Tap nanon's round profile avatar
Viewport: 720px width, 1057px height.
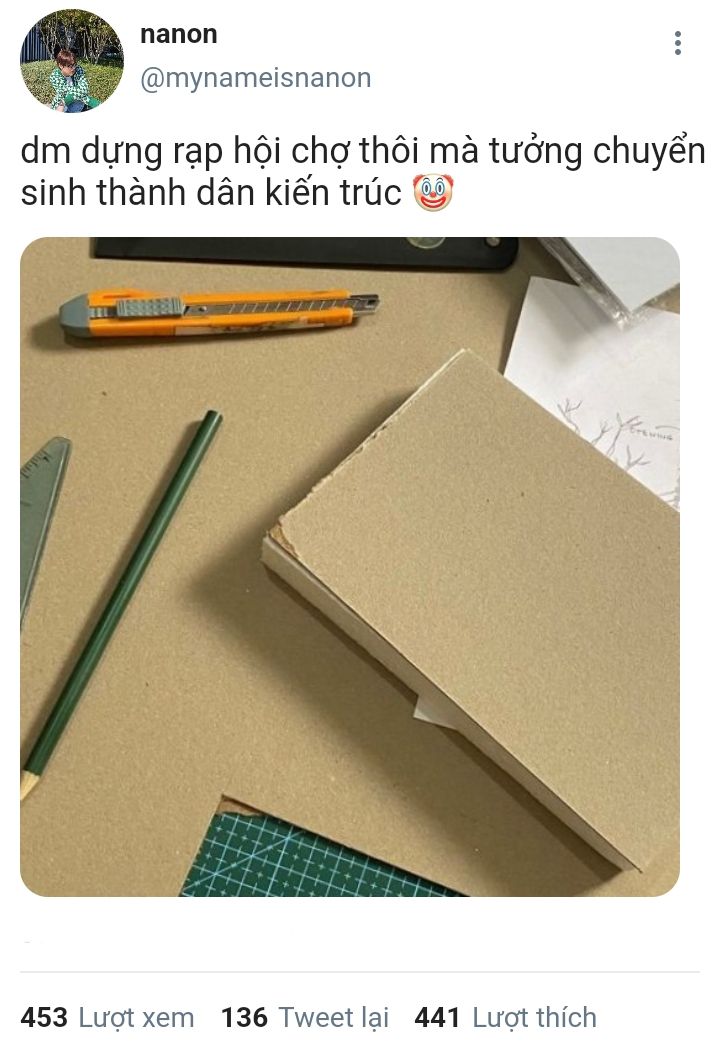coord(71,61)
